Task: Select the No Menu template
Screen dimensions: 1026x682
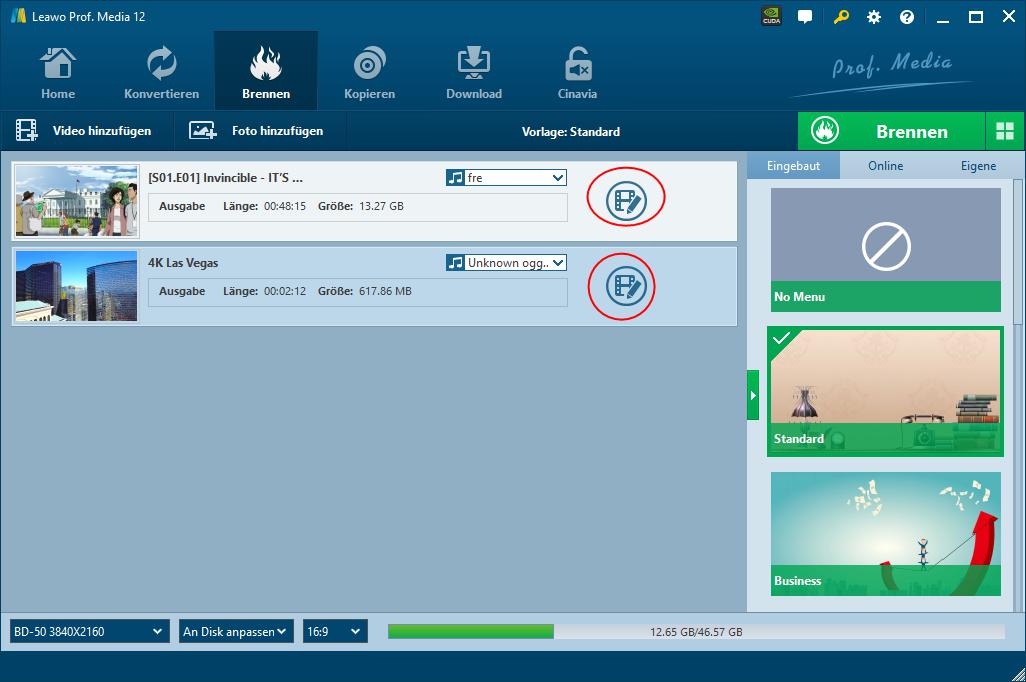Action: [x=886, y=250]
